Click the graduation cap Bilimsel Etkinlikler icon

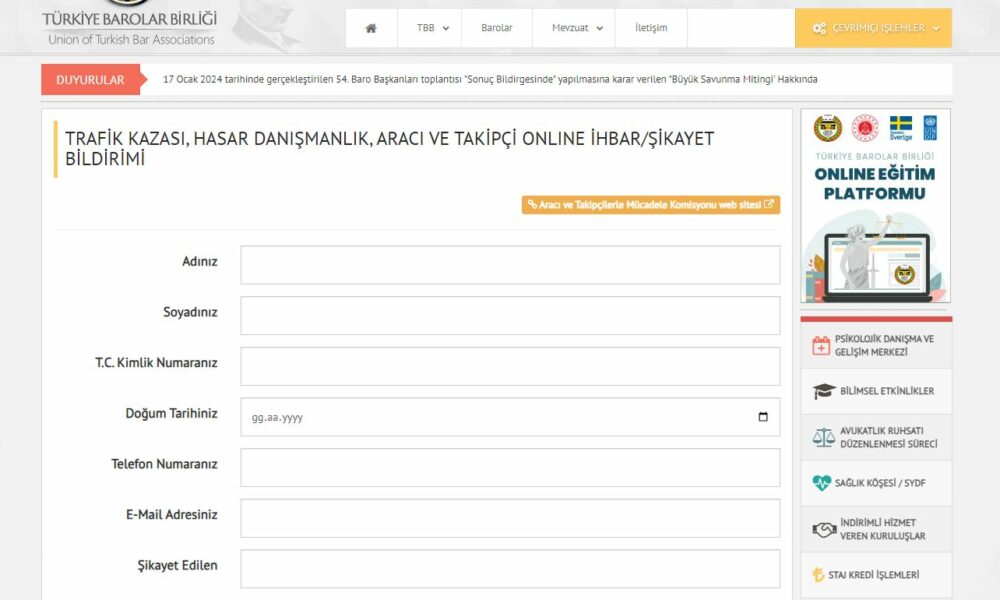(823, 391)
